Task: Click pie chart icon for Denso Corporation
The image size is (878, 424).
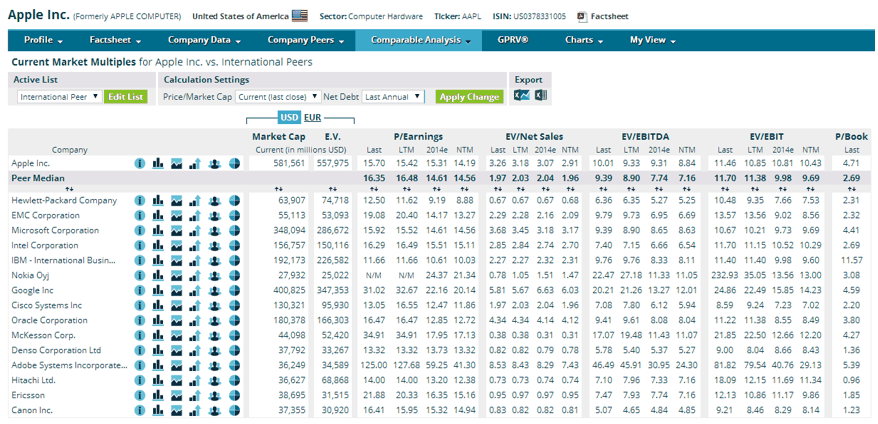Action: [x=234, y=351]
